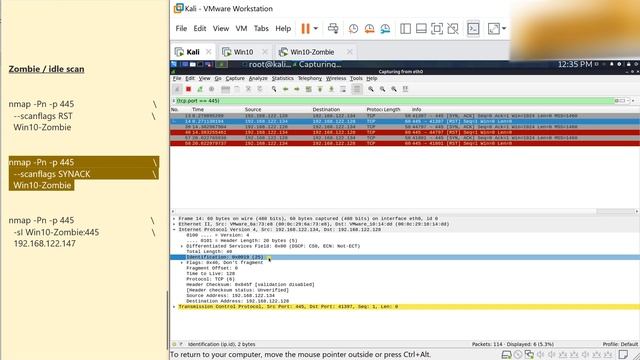Expand the Differentiated Services Field item
The image size is (640, 360).
pos(182,246)
